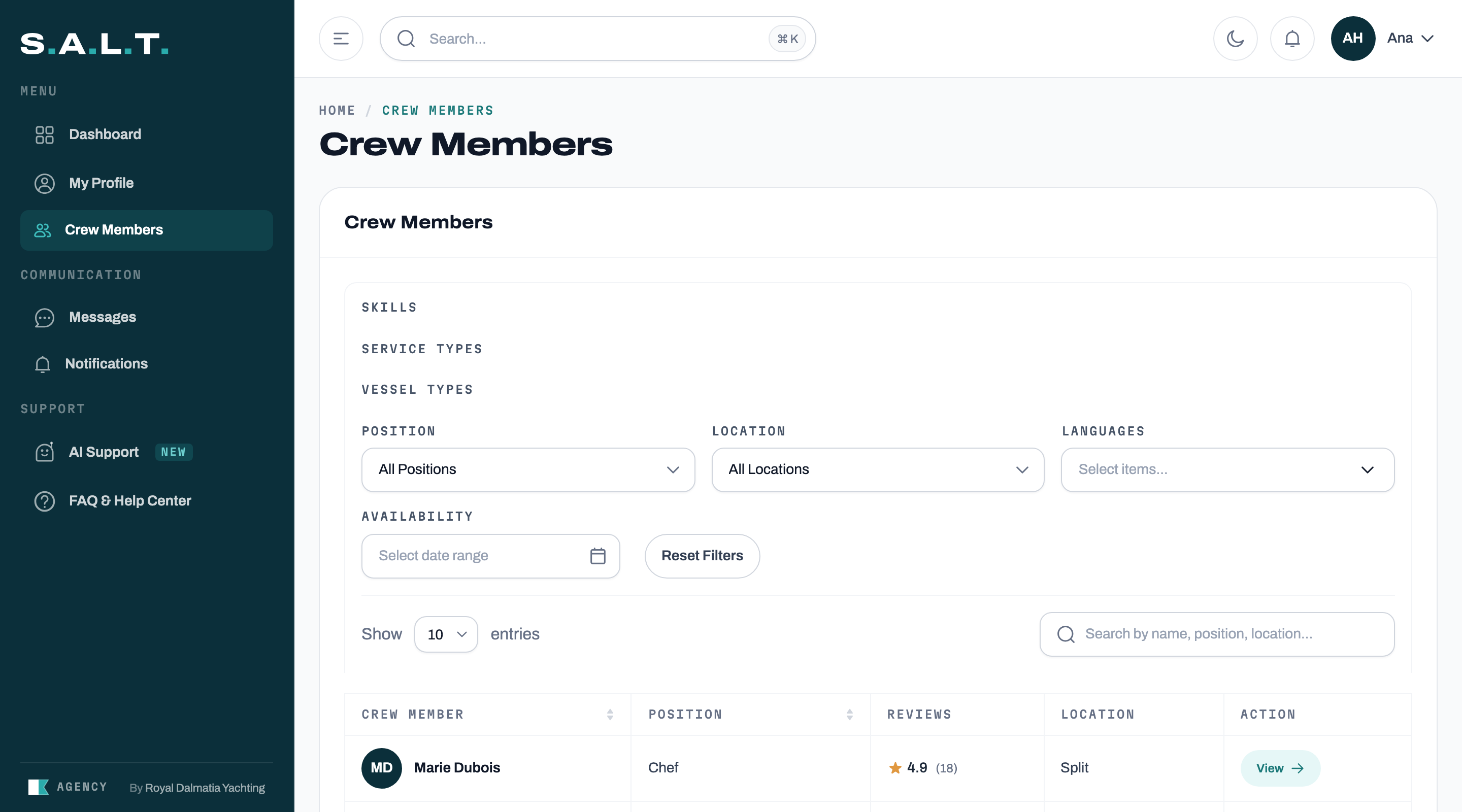
Task: Click the My Profile user icon
Action: (x=44, y=183)
